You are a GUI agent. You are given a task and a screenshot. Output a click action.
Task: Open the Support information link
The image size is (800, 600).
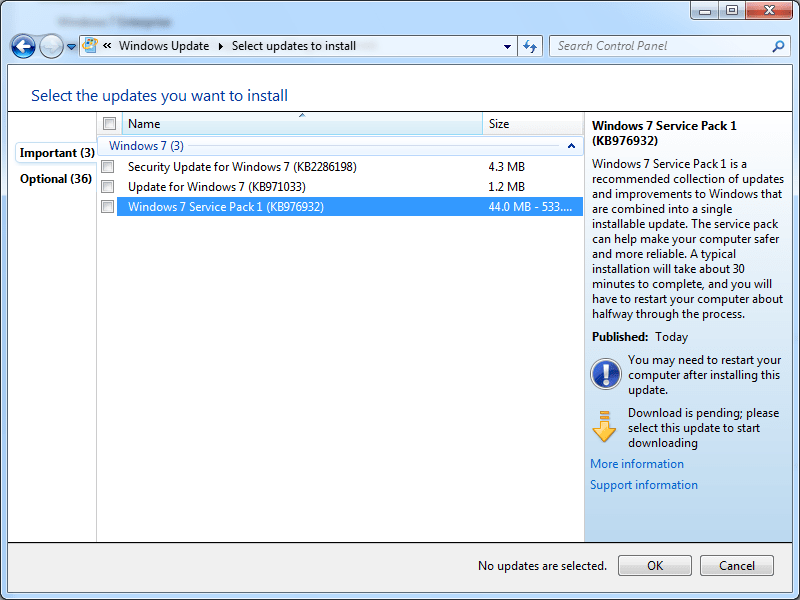643,484
